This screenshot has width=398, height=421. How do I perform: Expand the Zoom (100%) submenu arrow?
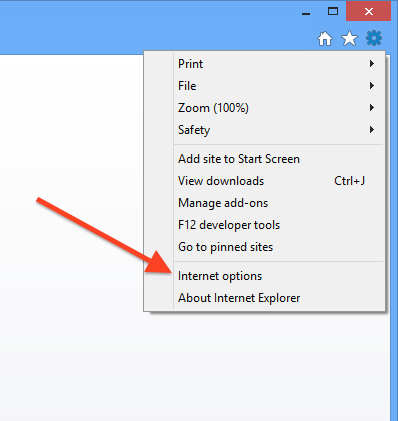(x=372, y=108)
